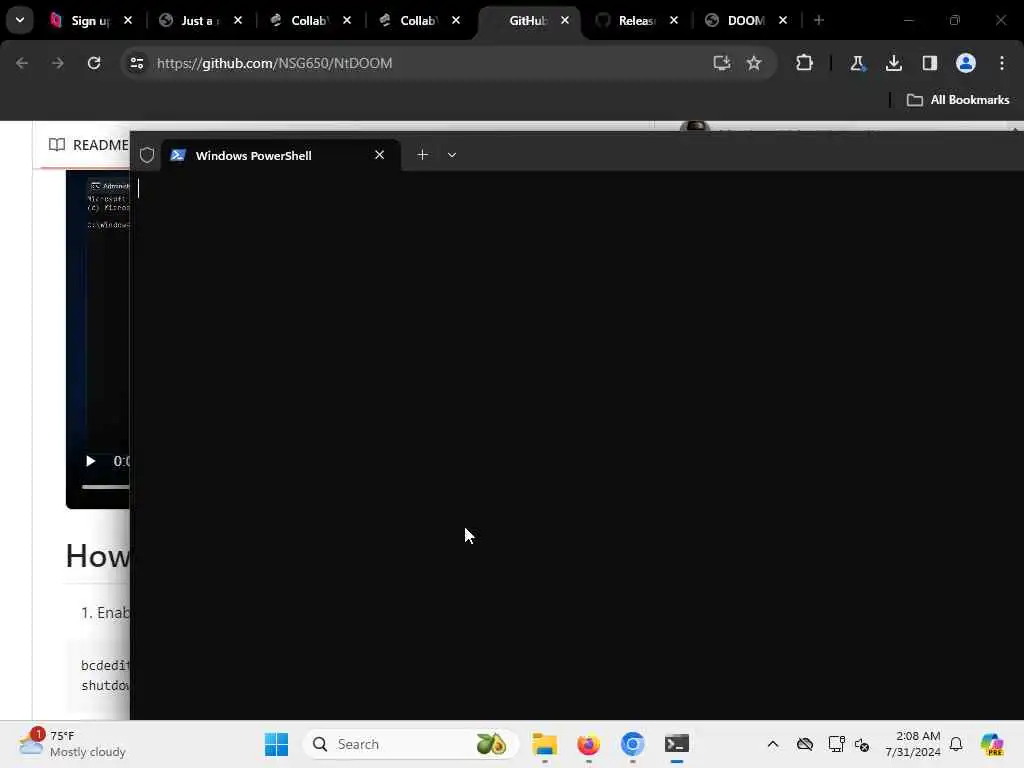The height and width of the screenshot is (768, 1024).
Task: Open the All Bookmarks folder
Action: coord(958,100)
